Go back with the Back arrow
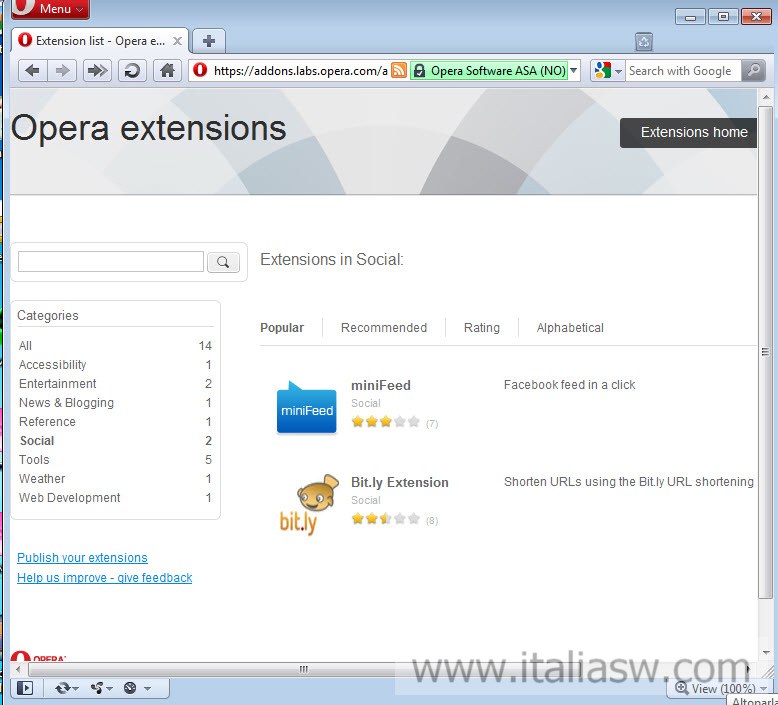 tap(33, 70)
